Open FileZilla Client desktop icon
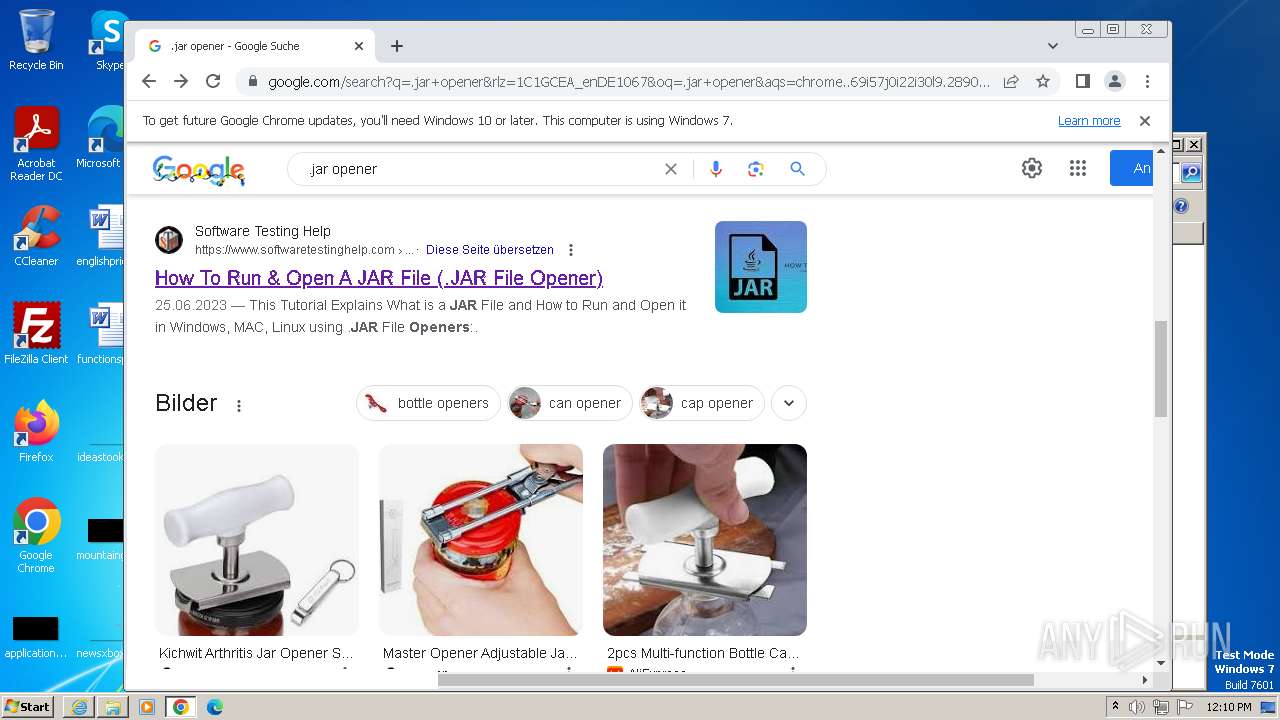The image size is (1280, 720). (36, 333)
